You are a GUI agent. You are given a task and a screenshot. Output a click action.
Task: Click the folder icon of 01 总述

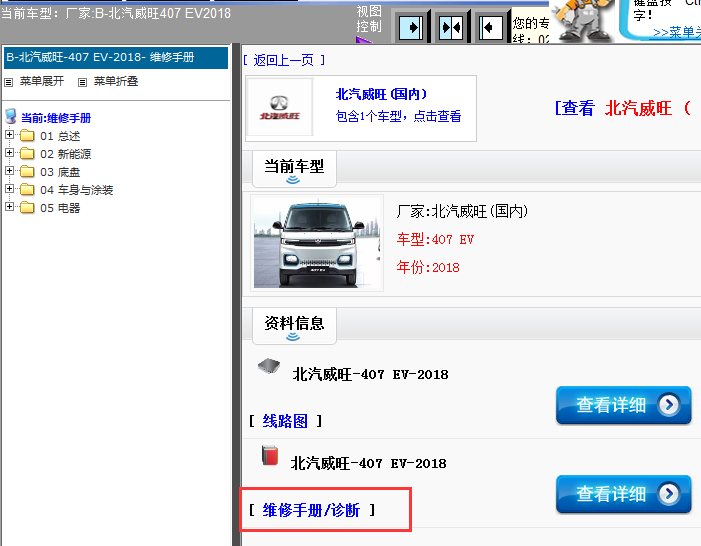[x=27, y=135]
